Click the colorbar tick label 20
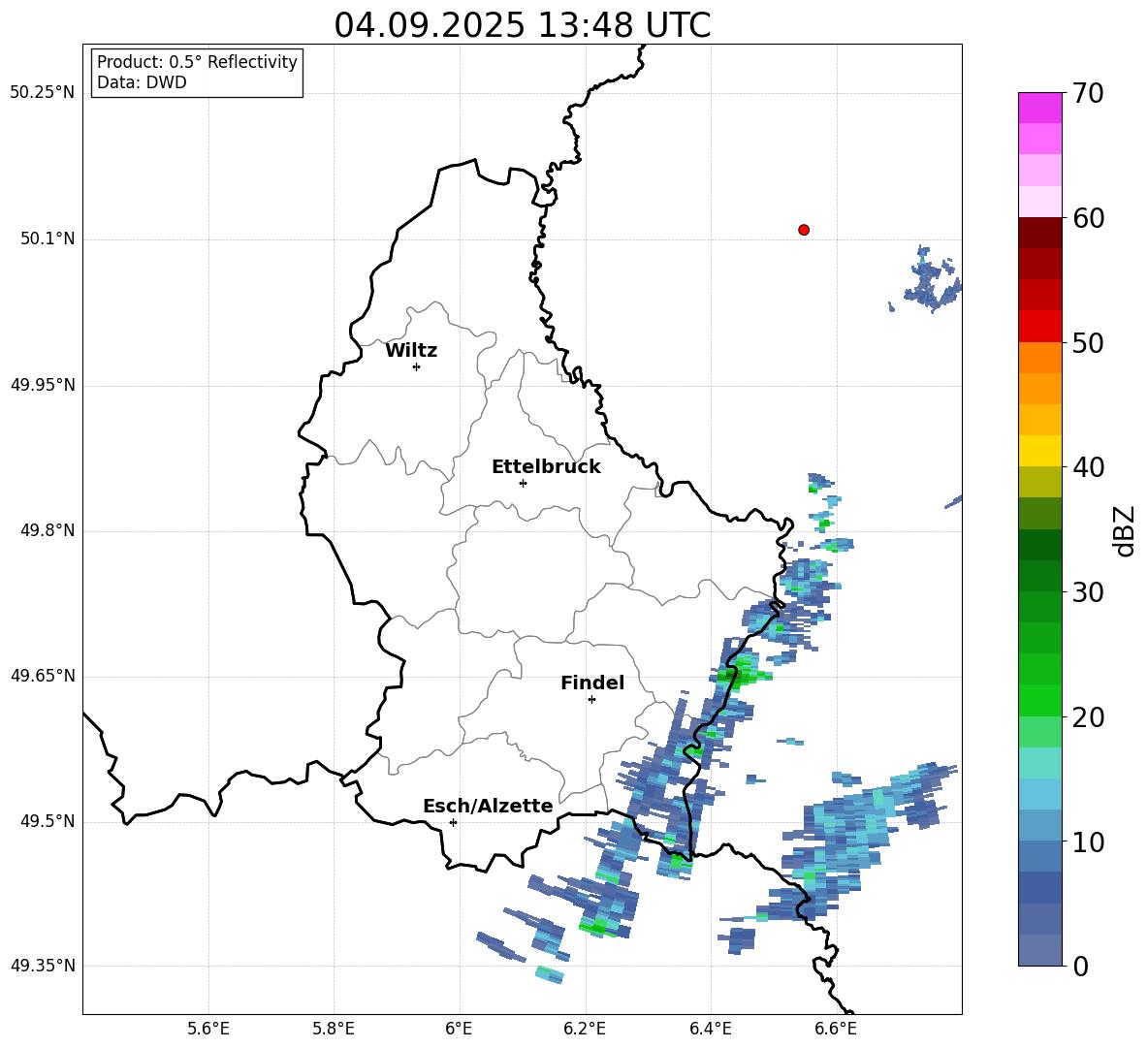Viewport: 1148px width, 1048px height. click(1088, 717)
